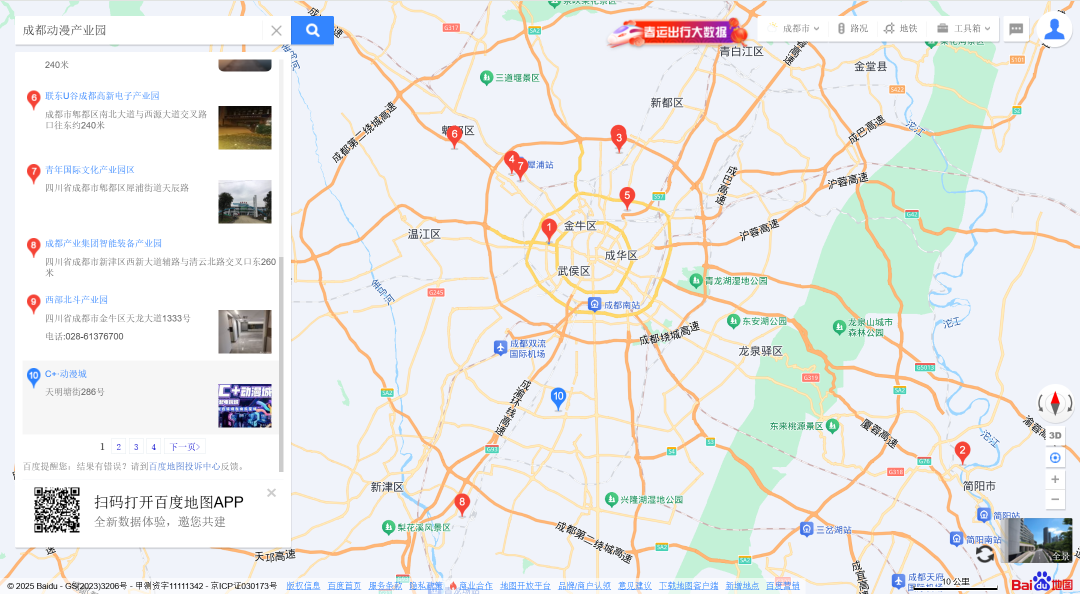Open the 西部北斗产业园 result
The image size is (1080, 594).
(76, 300)
